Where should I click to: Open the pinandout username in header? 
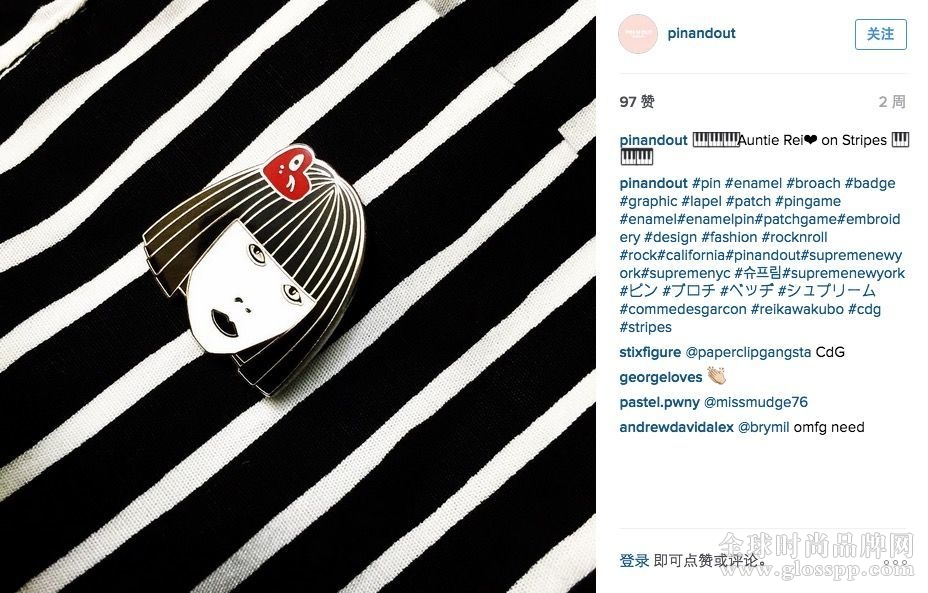pyautogui.click(x=701, y=33)
